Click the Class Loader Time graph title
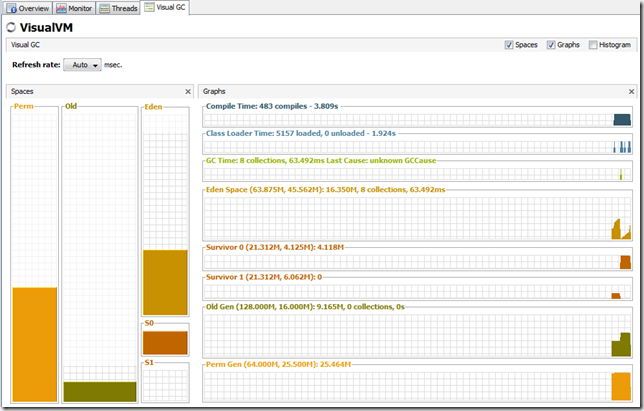 pyautogui.click(x=301, y=133)
